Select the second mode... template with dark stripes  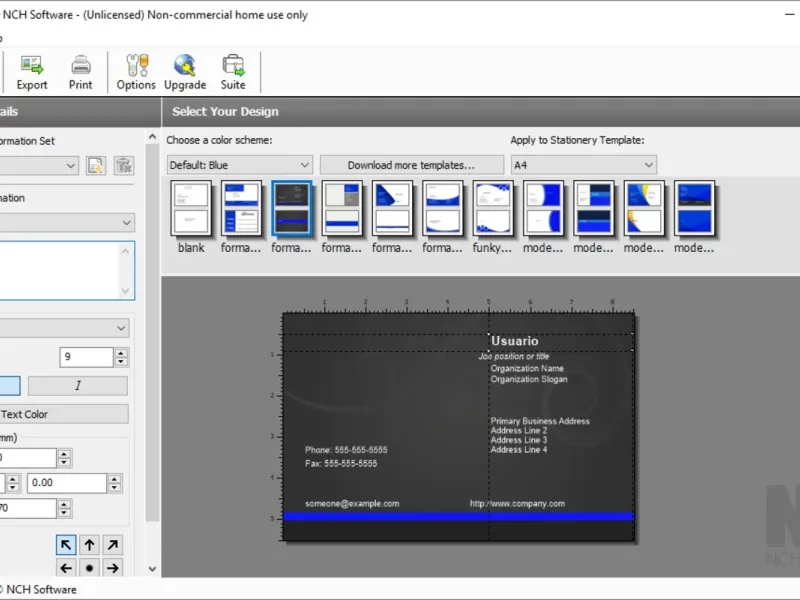pyautogui.click(x=593, y=208)
